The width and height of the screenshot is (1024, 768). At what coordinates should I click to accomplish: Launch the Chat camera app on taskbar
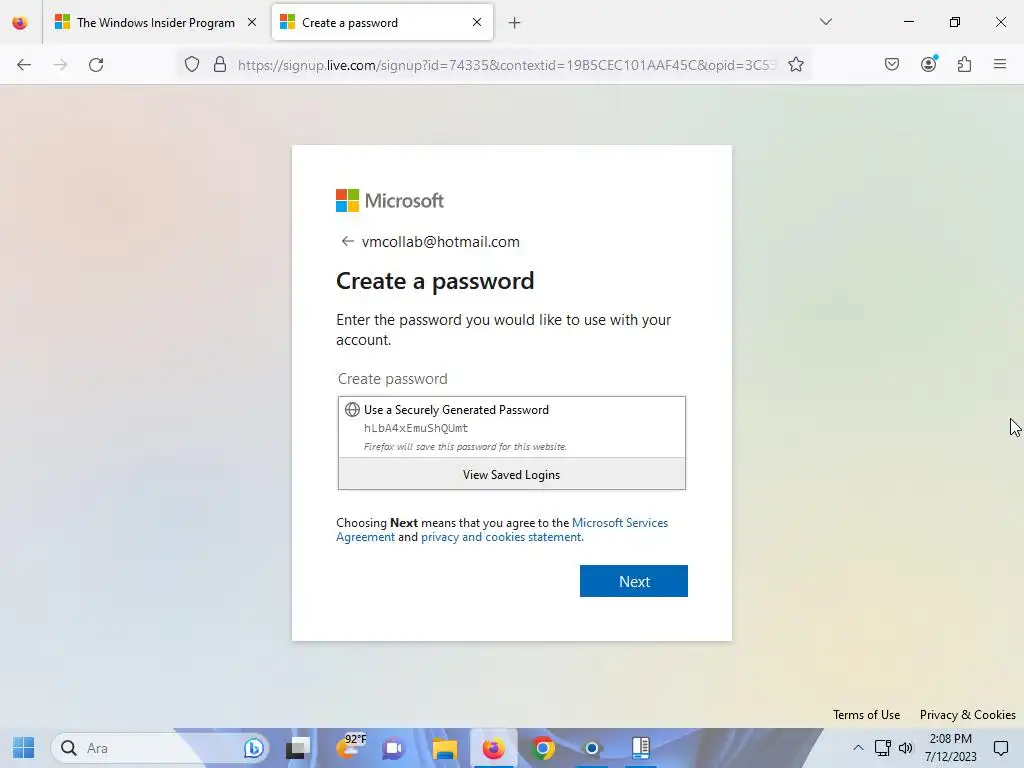click(393, 748)
